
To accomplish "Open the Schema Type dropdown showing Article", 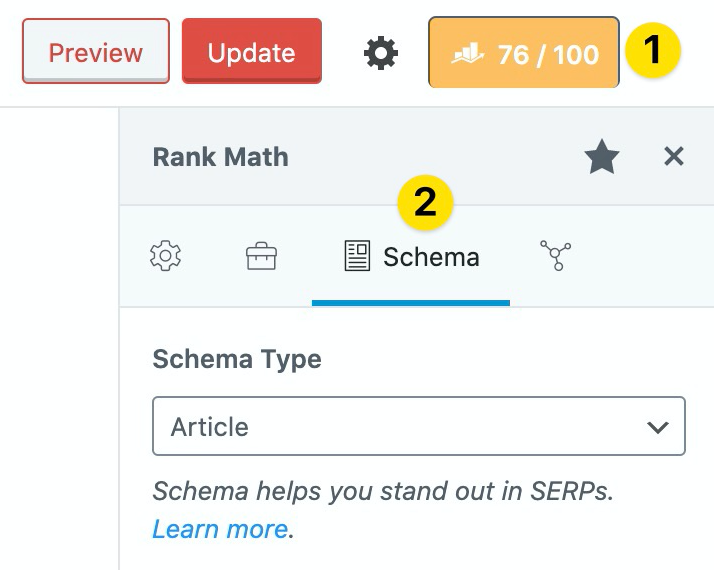I will tap(419, 426).
